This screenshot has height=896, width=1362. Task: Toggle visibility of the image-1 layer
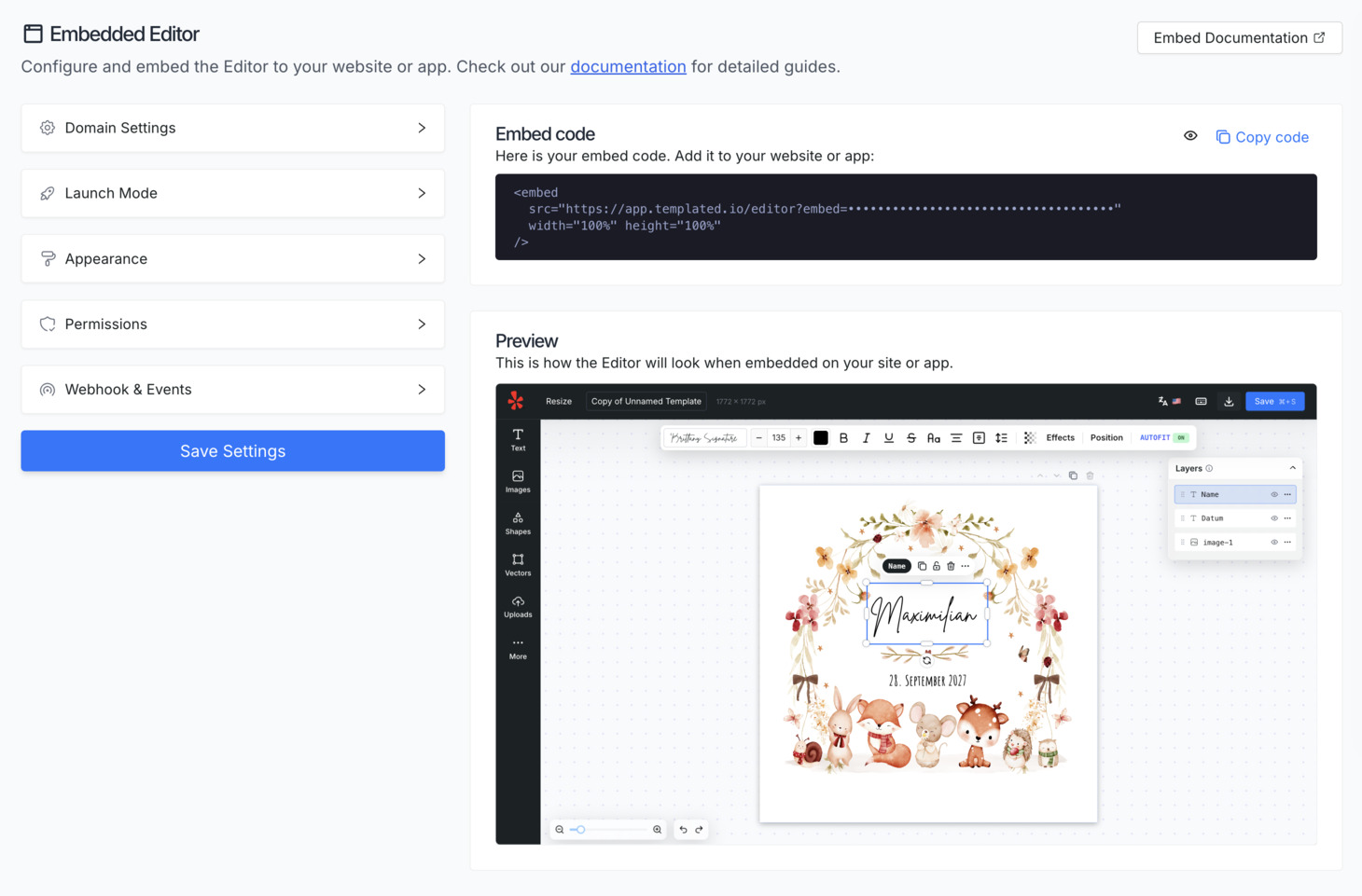(x=1273, y=542)
